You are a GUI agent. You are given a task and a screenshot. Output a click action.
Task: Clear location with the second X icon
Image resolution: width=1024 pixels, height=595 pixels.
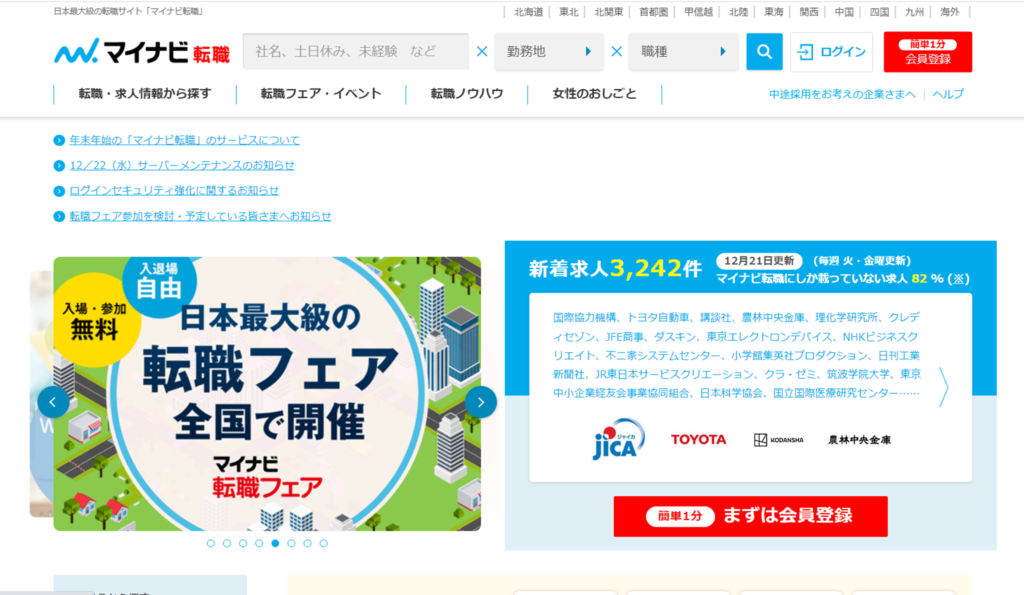coord(616,52)
